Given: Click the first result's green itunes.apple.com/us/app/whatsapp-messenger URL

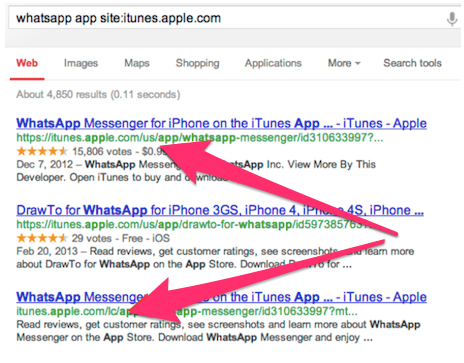Looking at the screenshot, I should coord(200,138).
